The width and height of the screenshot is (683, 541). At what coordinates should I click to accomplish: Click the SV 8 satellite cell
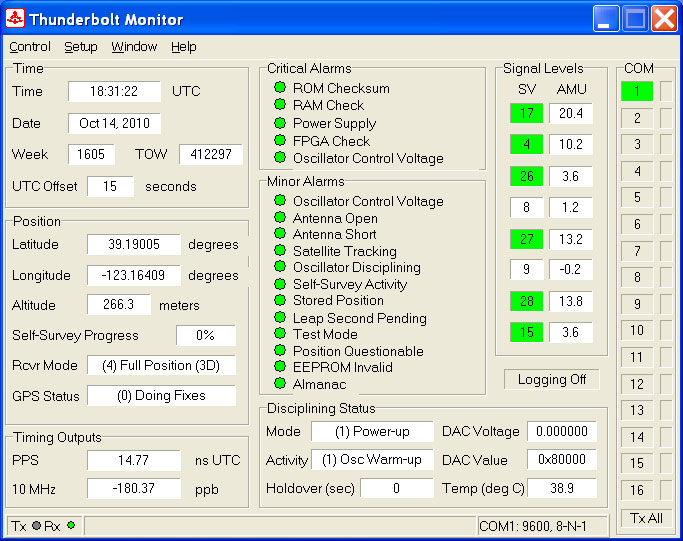[526, 207]
